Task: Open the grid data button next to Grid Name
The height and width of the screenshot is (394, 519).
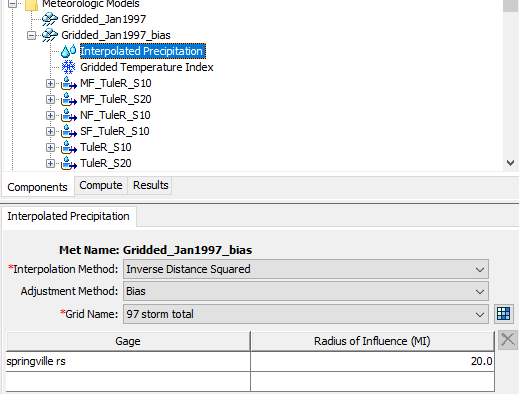Action: click(503, 314)
